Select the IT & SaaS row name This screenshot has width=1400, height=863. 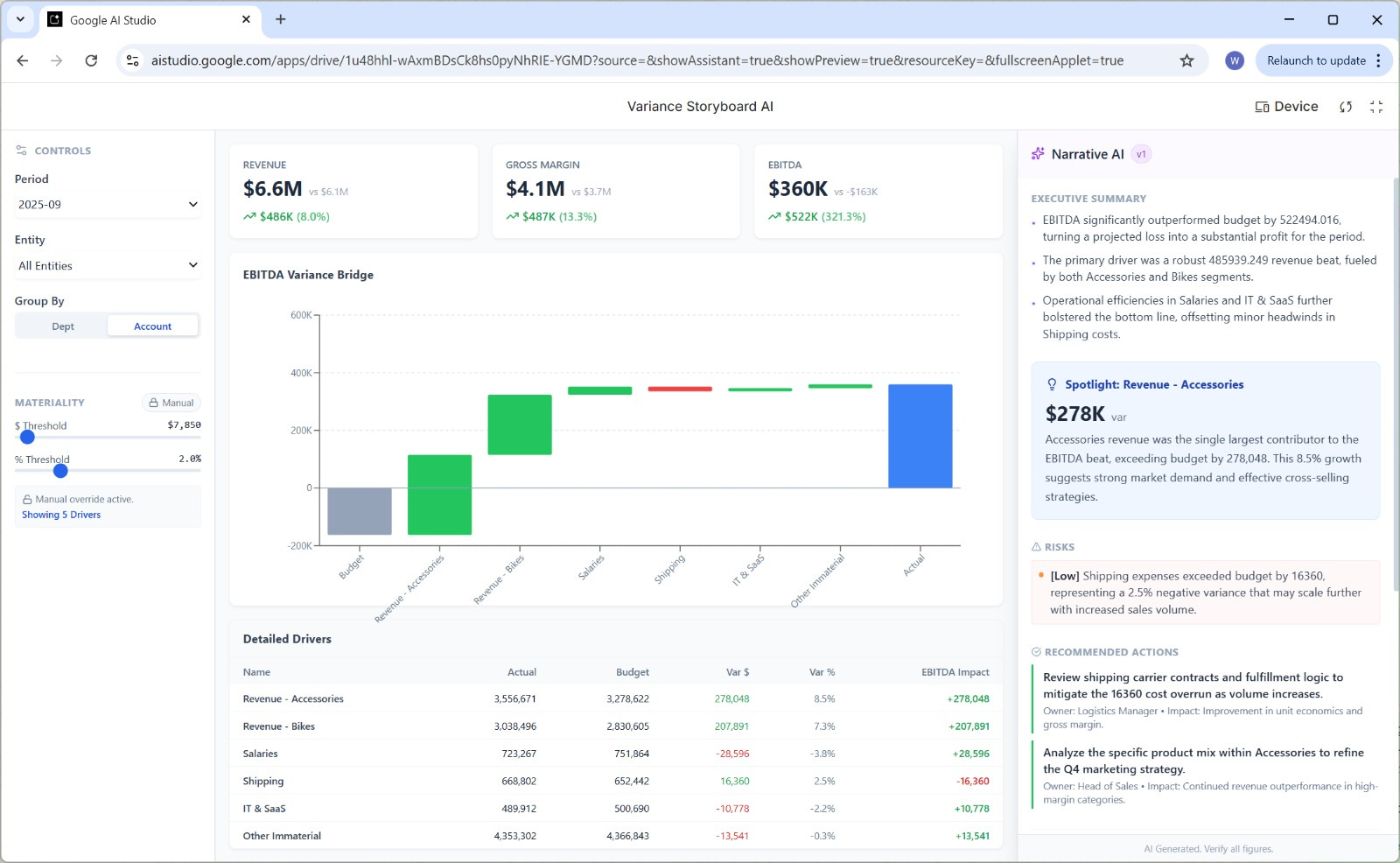[264, 809]
